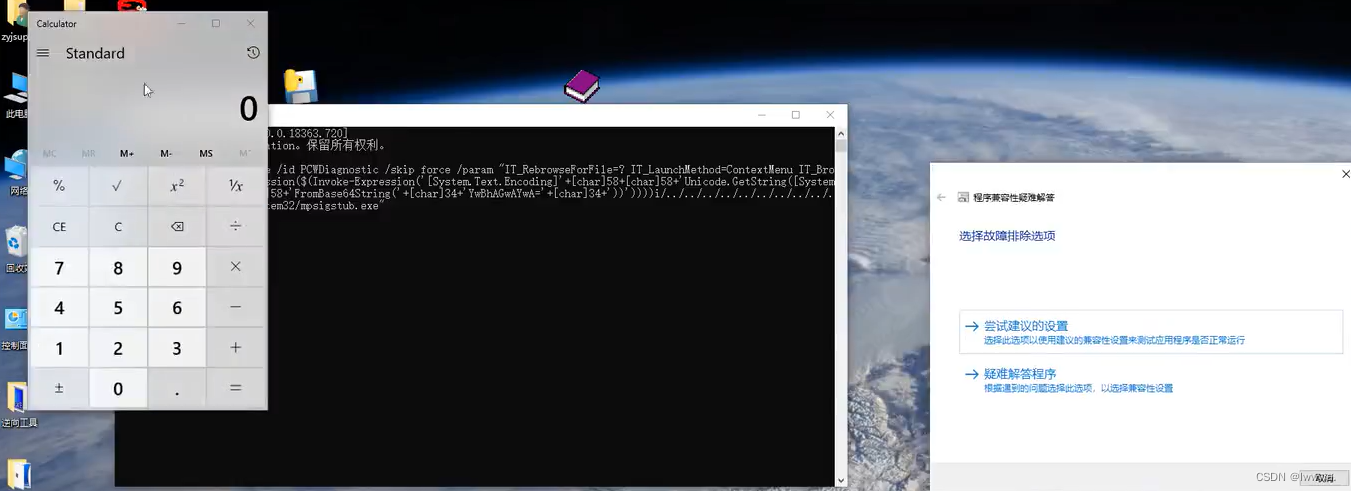1351x491 pixels.
Task: Close the command prompt window
Action: [x=830, y=115]
